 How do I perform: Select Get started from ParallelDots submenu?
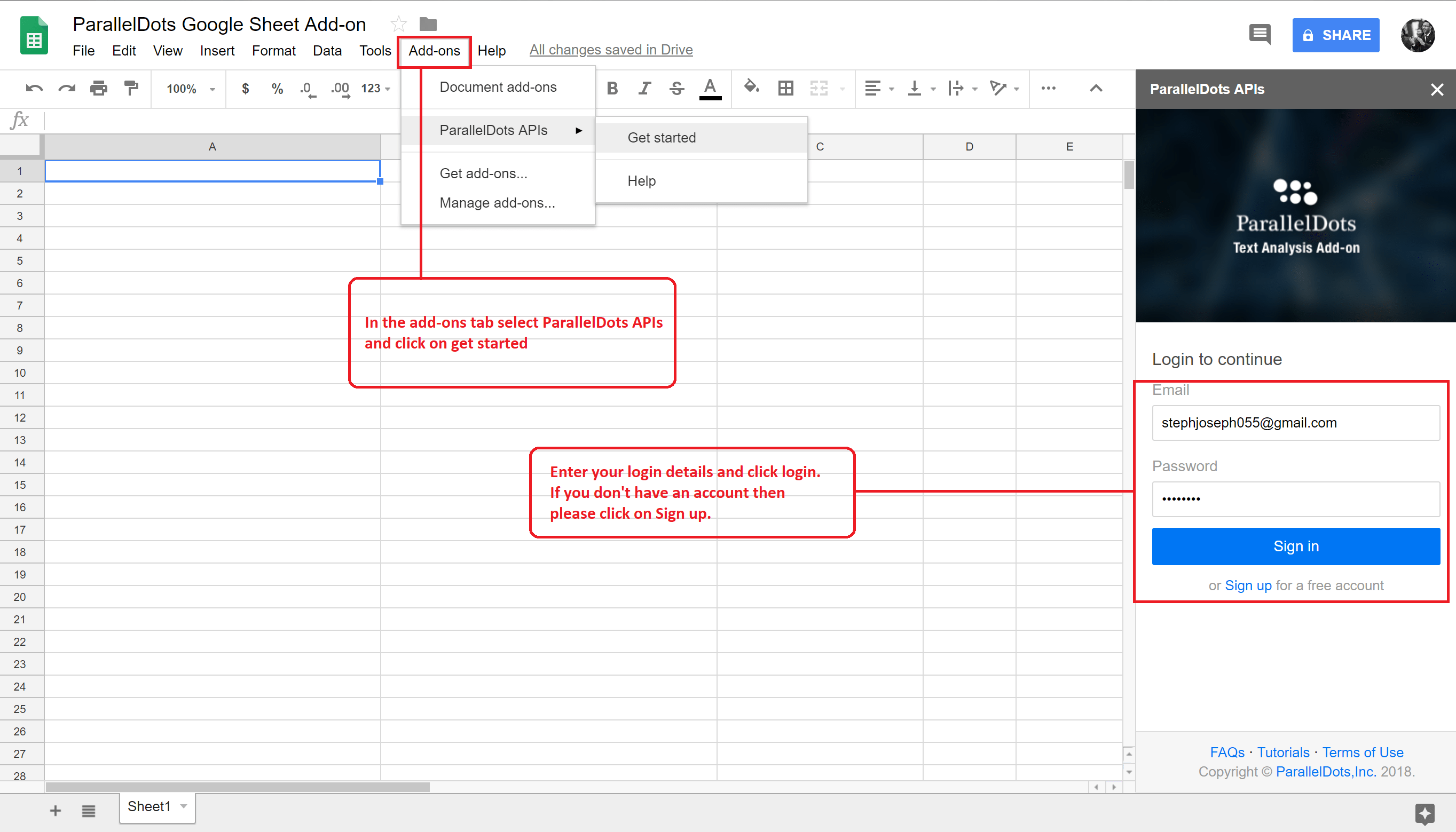click(x=662, y=137)
